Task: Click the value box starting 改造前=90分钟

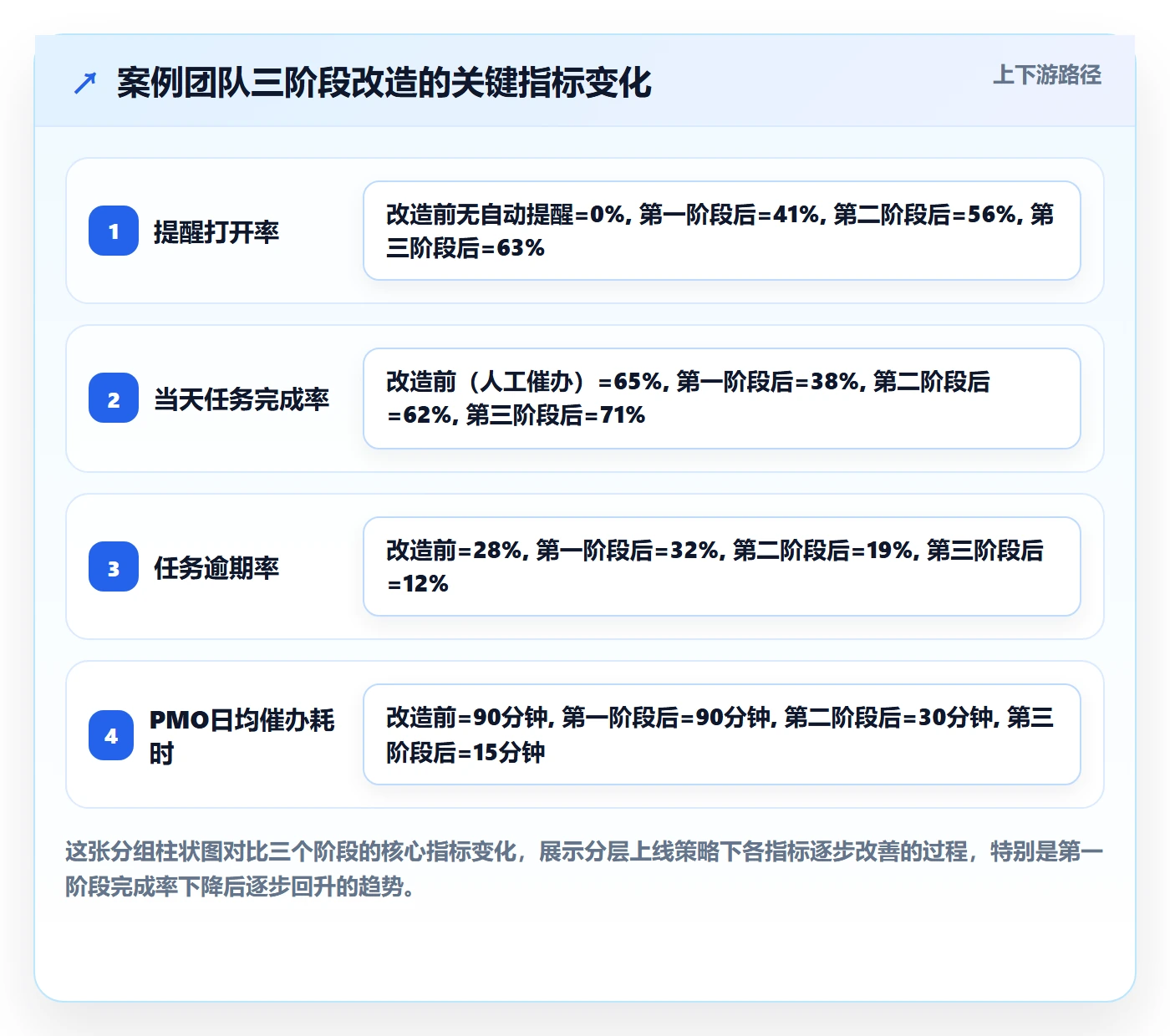Action: (722, 734)
